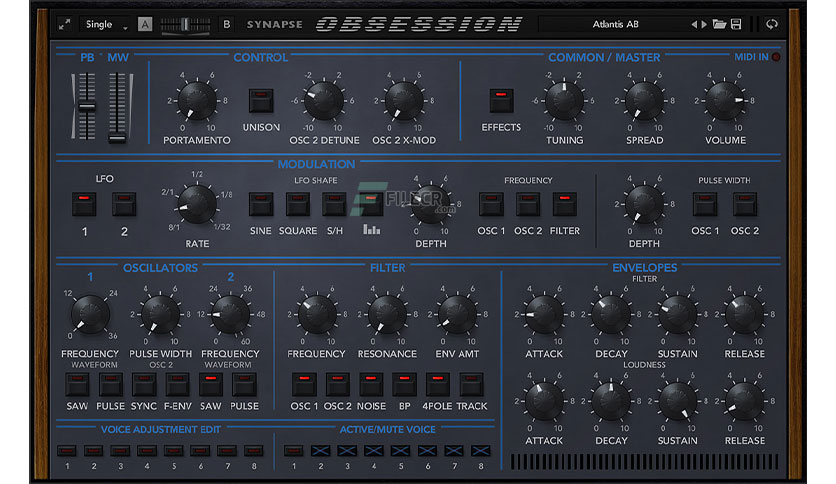Select patch layer A button
836x484 pixels.
click(144, 24)
